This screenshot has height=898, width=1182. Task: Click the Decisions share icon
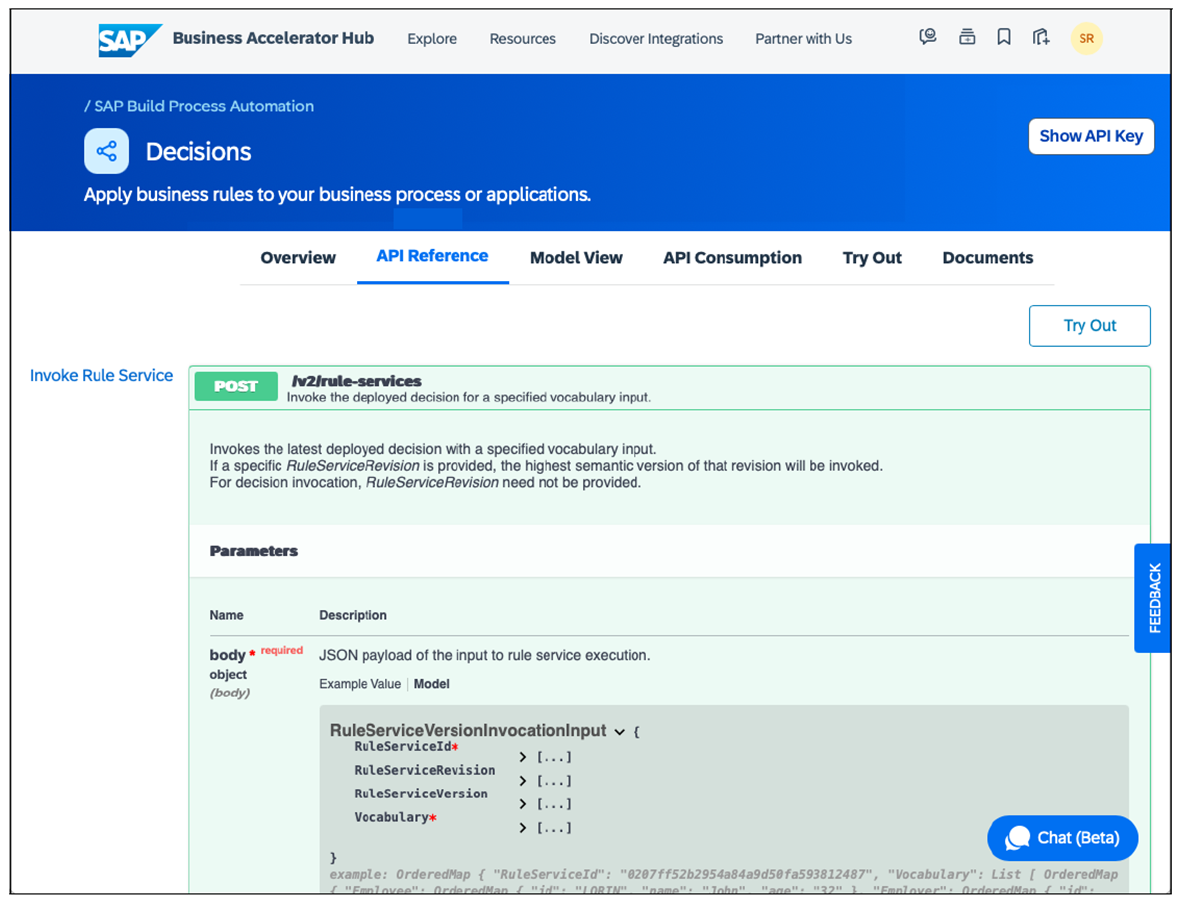[x=106, y=152]
